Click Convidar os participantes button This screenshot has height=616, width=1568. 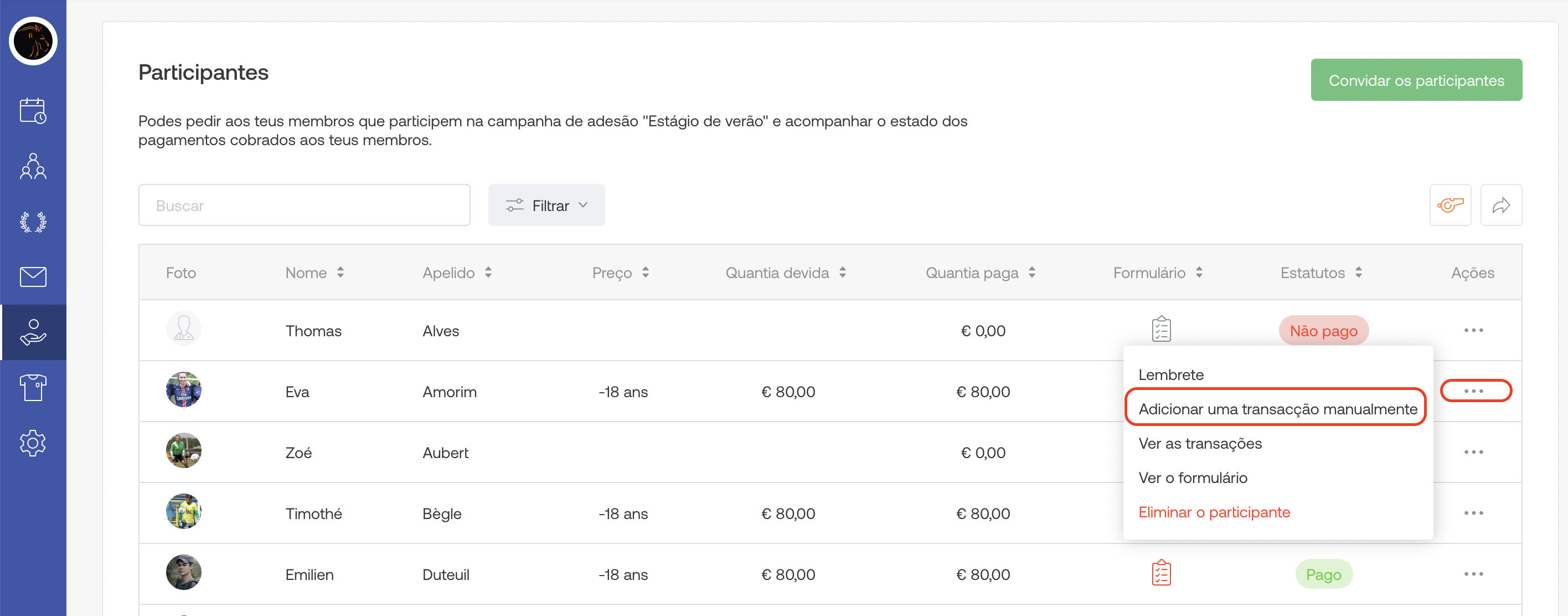tap(1416, 80)
